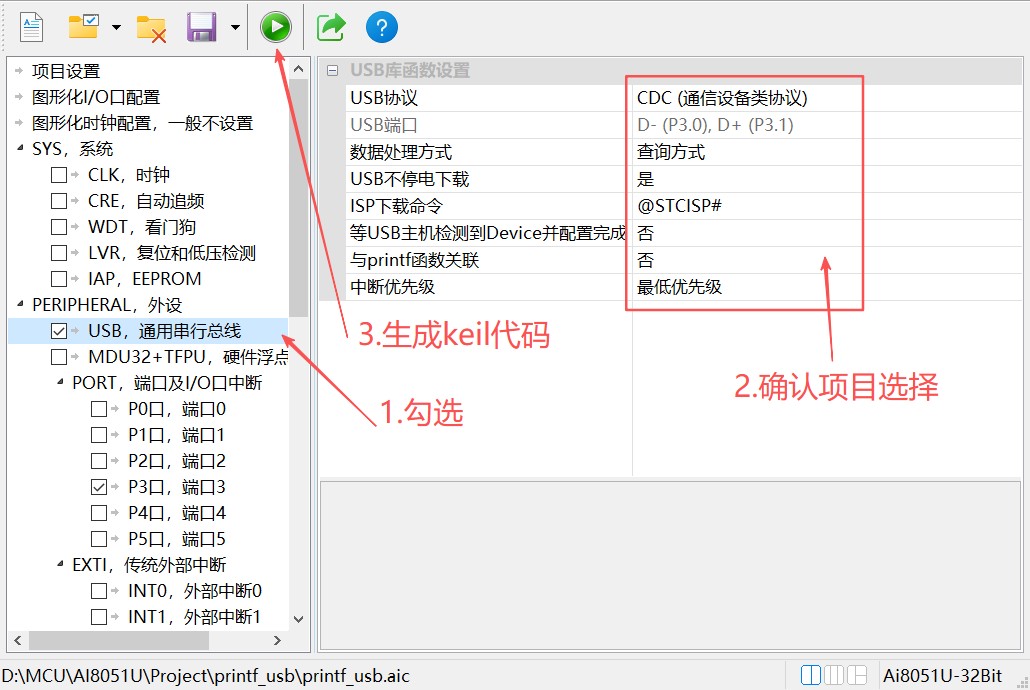Screen dimensions: 1030x690
Task: Uncheck the P3口 端口3 checkbox
Action: coord(100,486)
